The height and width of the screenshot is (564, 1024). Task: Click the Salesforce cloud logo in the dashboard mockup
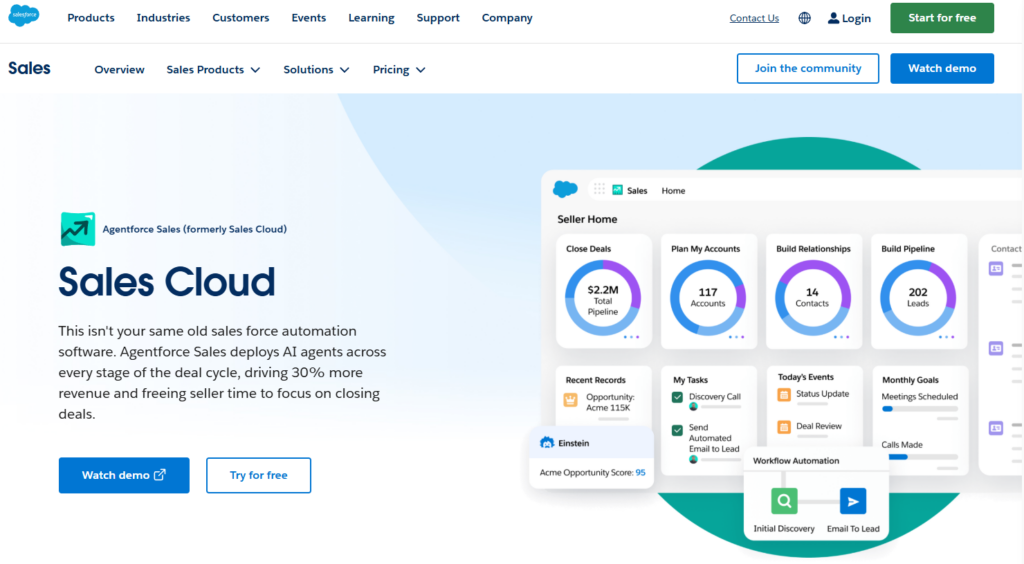click(x=566, y=189)
